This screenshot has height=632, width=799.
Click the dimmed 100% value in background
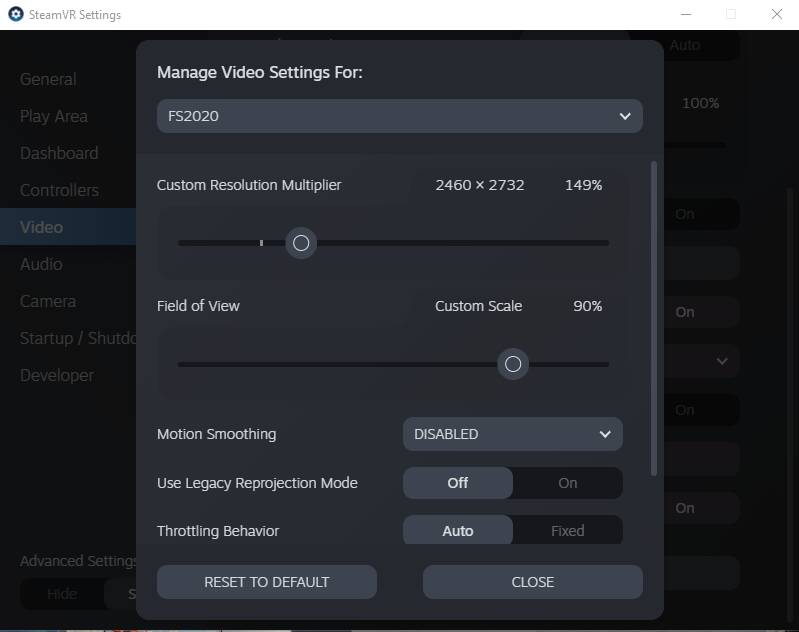click(700, 103)
